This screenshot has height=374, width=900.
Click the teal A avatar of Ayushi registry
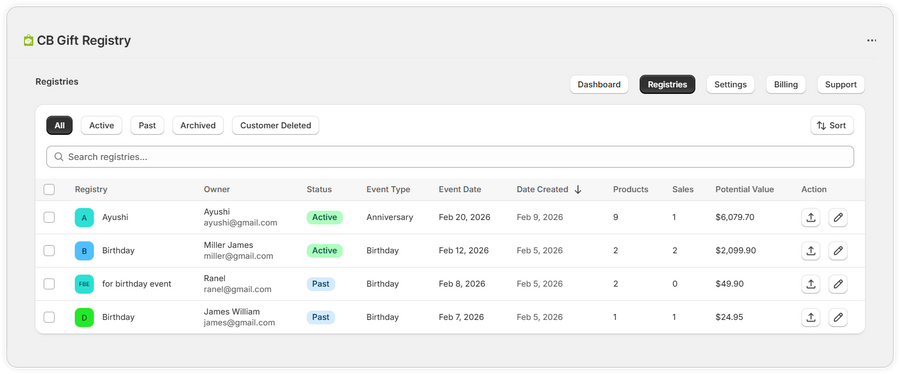84,217
